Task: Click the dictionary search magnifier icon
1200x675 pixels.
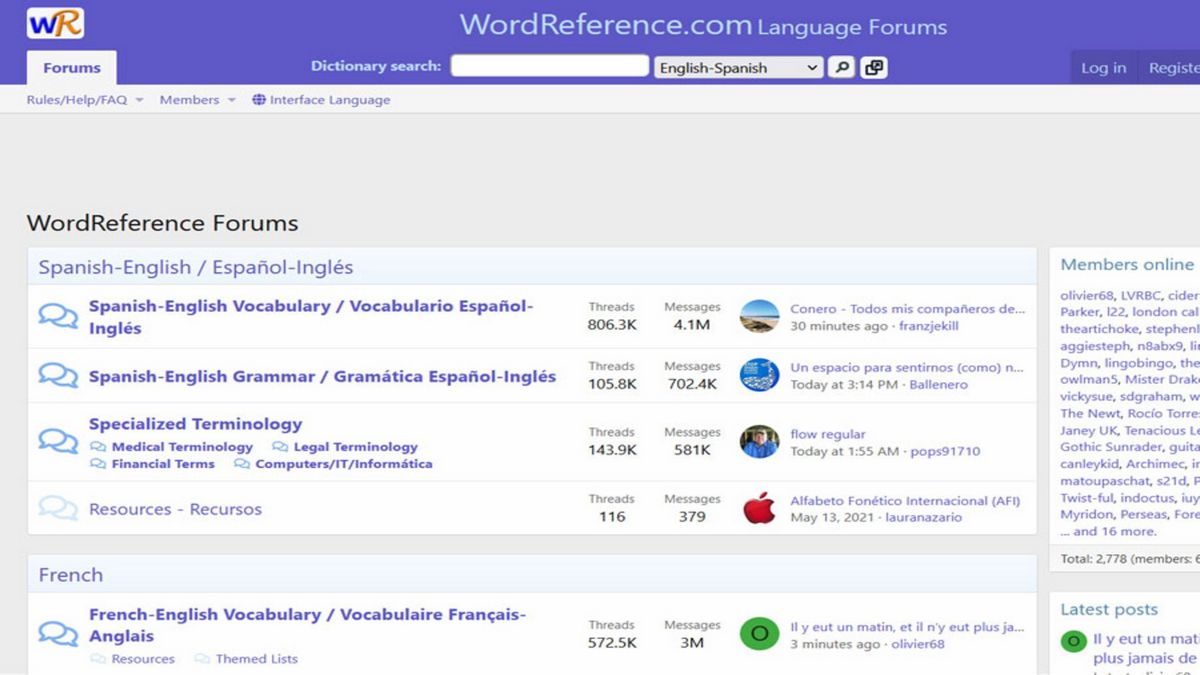Action: (x=841, y=66)
